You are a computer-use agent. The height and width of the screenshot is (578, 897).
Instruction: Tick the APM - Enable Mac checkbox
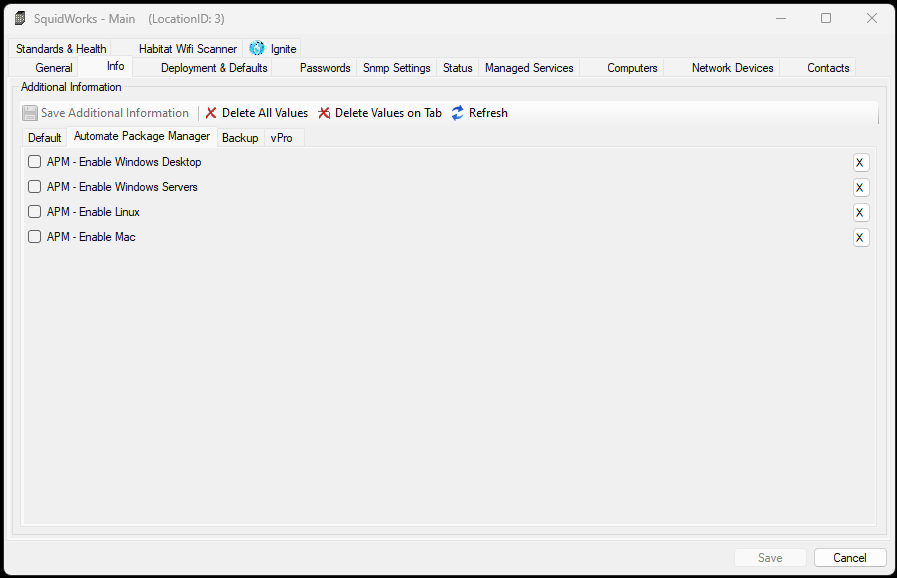[x=35, y=237]
